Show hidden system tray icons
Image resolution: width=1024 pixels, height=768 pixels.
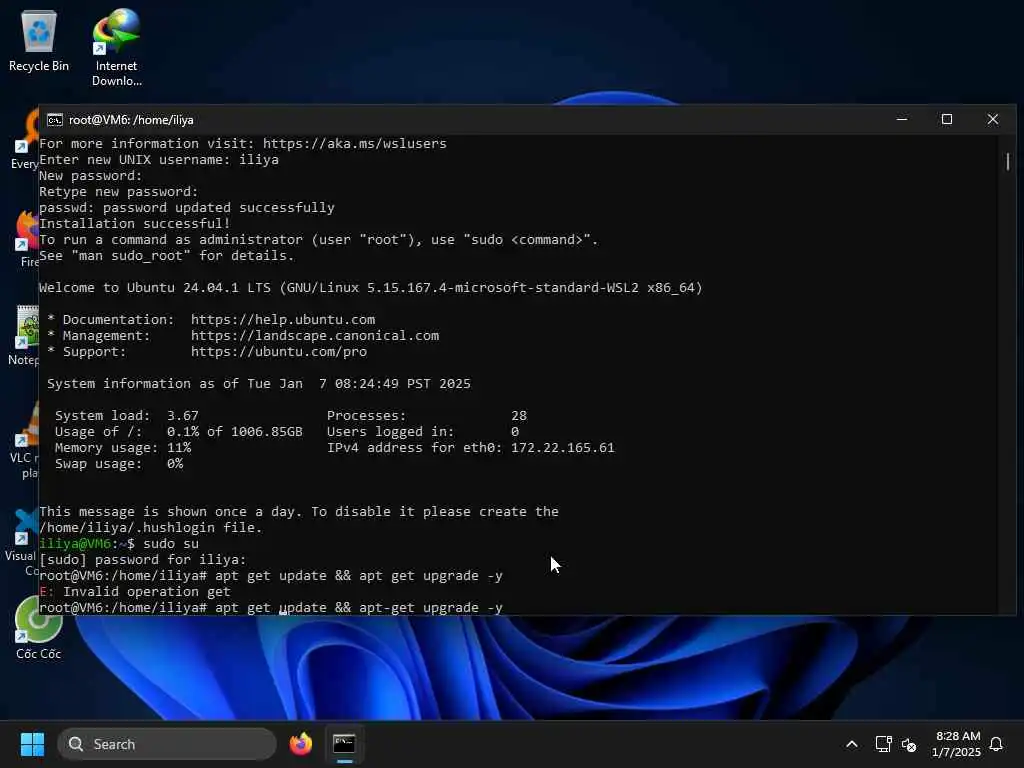[x=852, y=744]
